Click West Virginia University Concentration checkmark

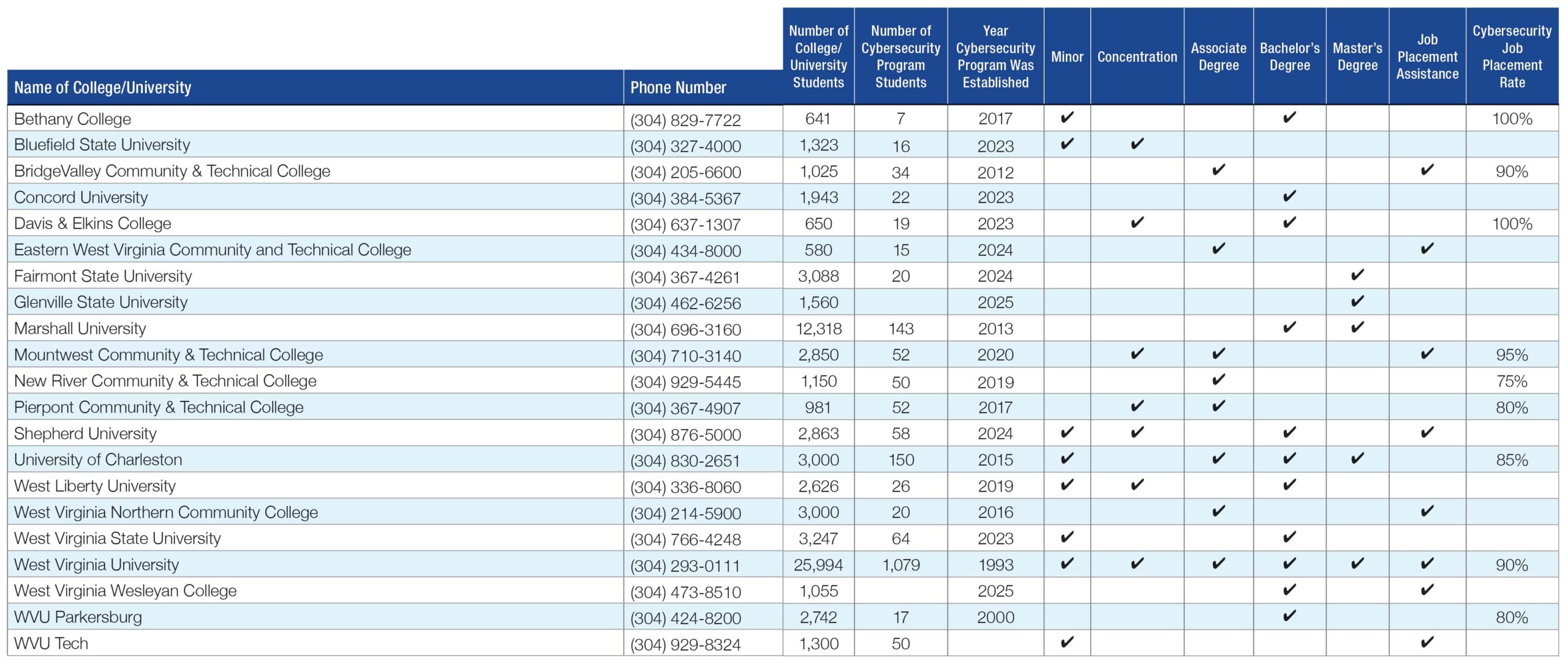tap(1137, 563)
